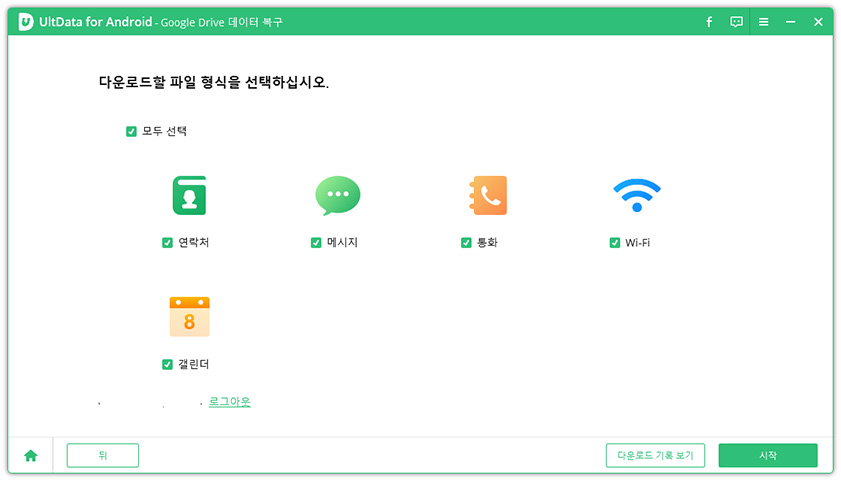
Task: Open the feedback chat icon
Action: pyautogui.click(x=736, y=22)
